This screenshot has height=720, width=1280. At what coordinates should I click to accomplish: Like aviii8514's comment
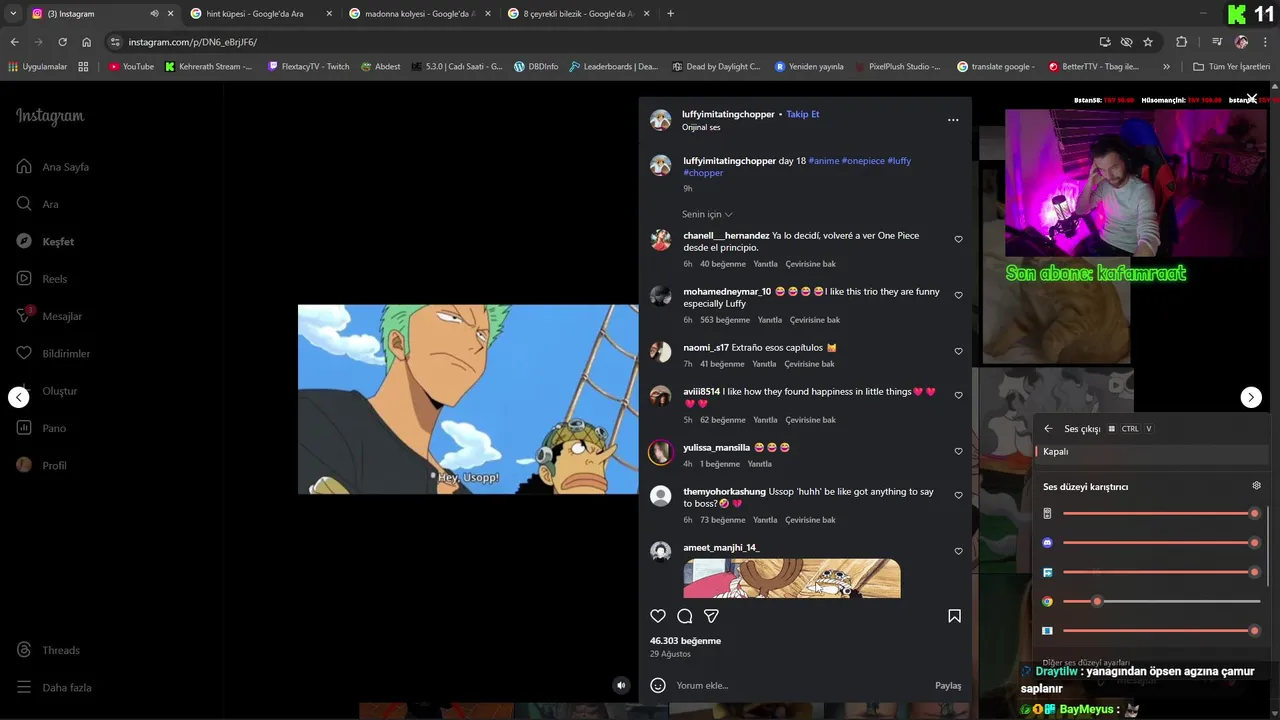(x=958, y=396)
